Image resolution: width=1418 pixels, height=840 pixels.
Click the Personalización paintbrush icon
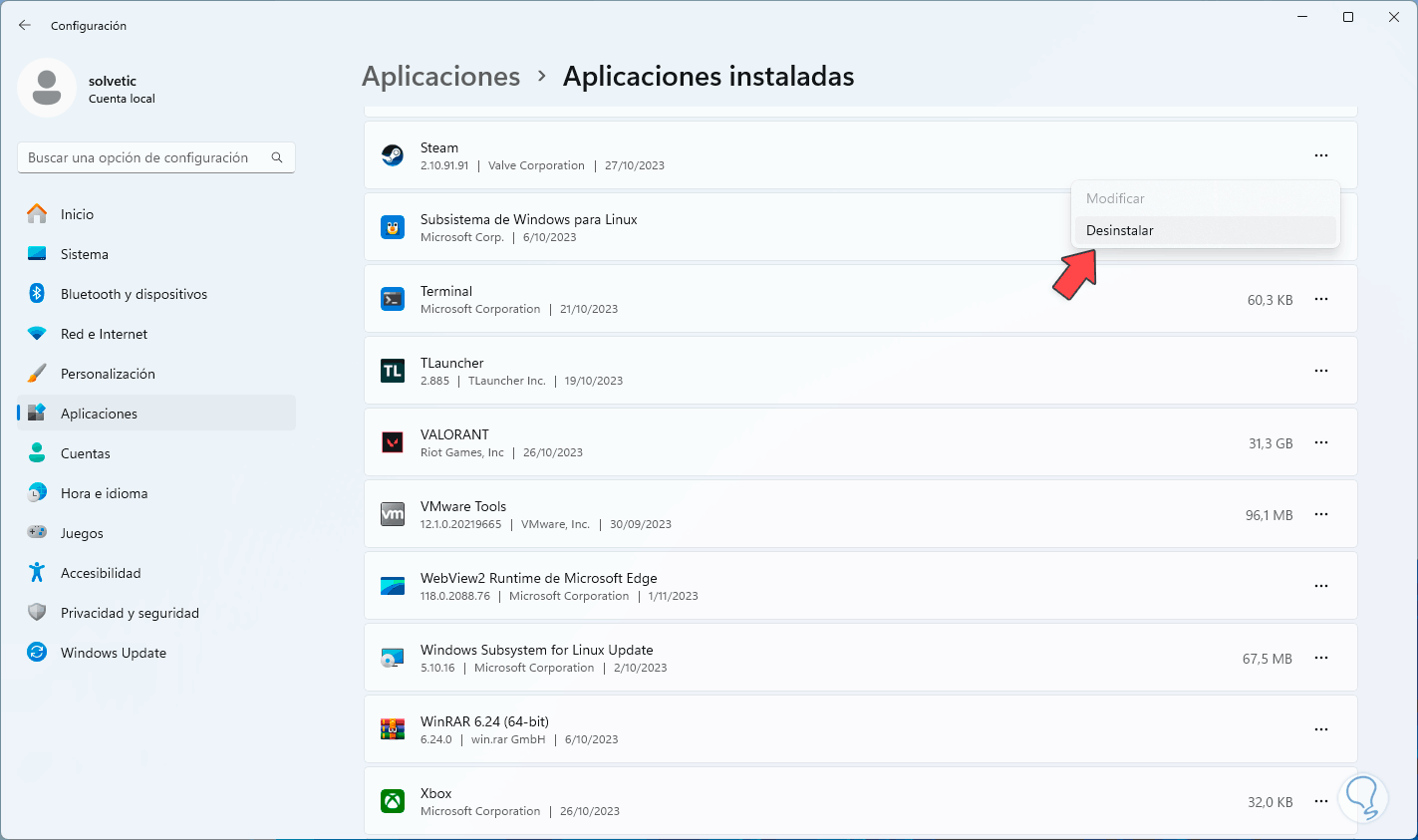point(37,374)
